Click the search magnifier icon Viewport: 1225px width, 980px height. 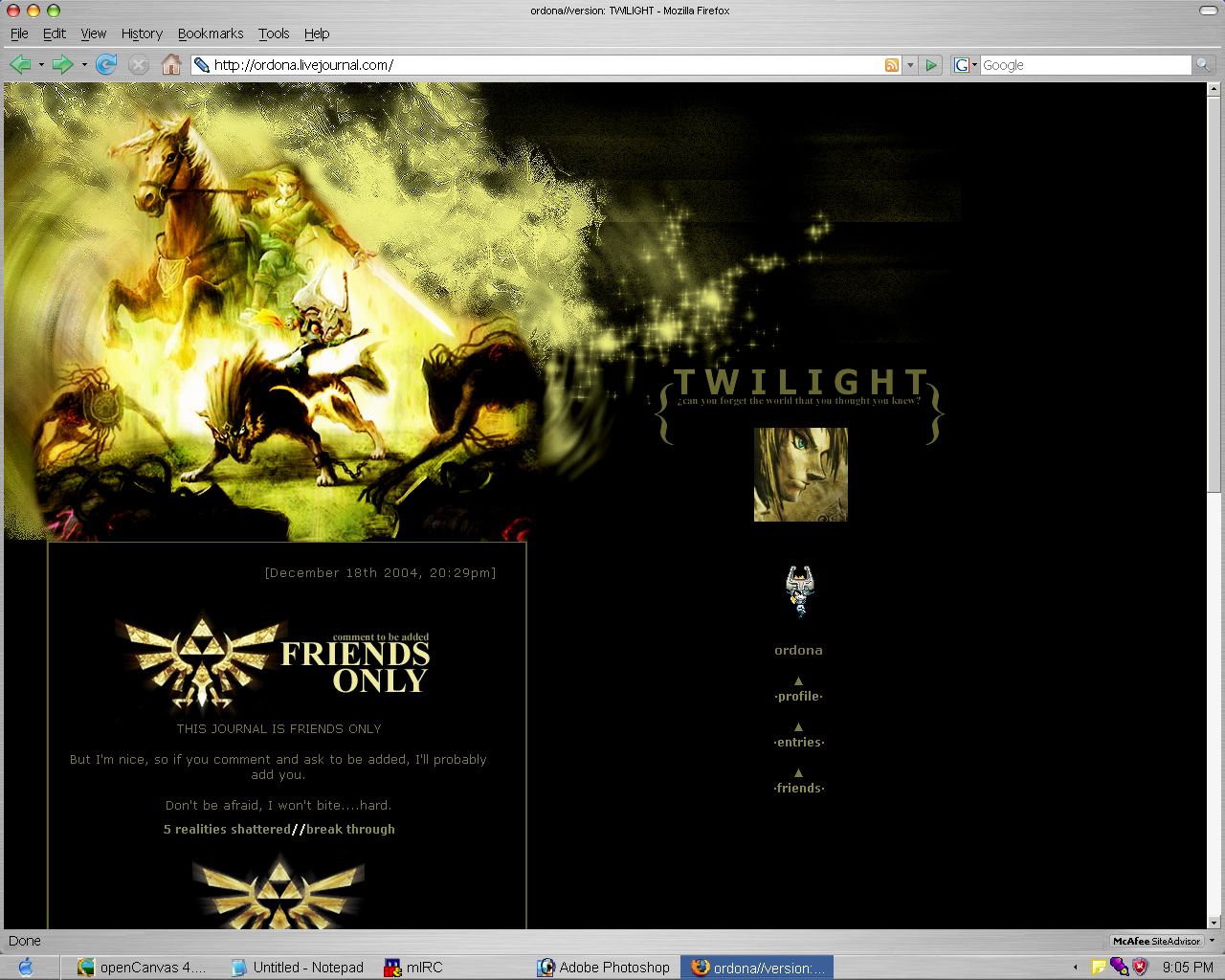(x=1203, y=65)
